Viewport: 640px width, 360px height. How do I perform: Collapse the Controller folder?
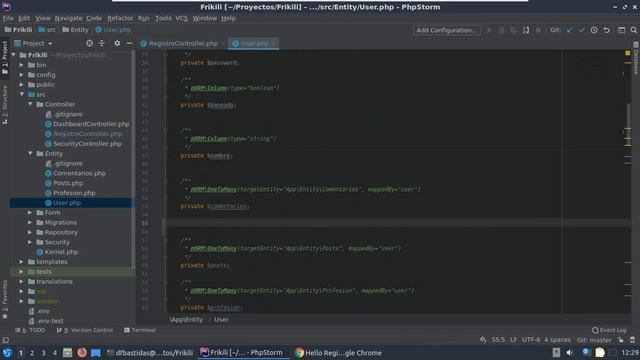pyautogui.click(x=30, y=104)
